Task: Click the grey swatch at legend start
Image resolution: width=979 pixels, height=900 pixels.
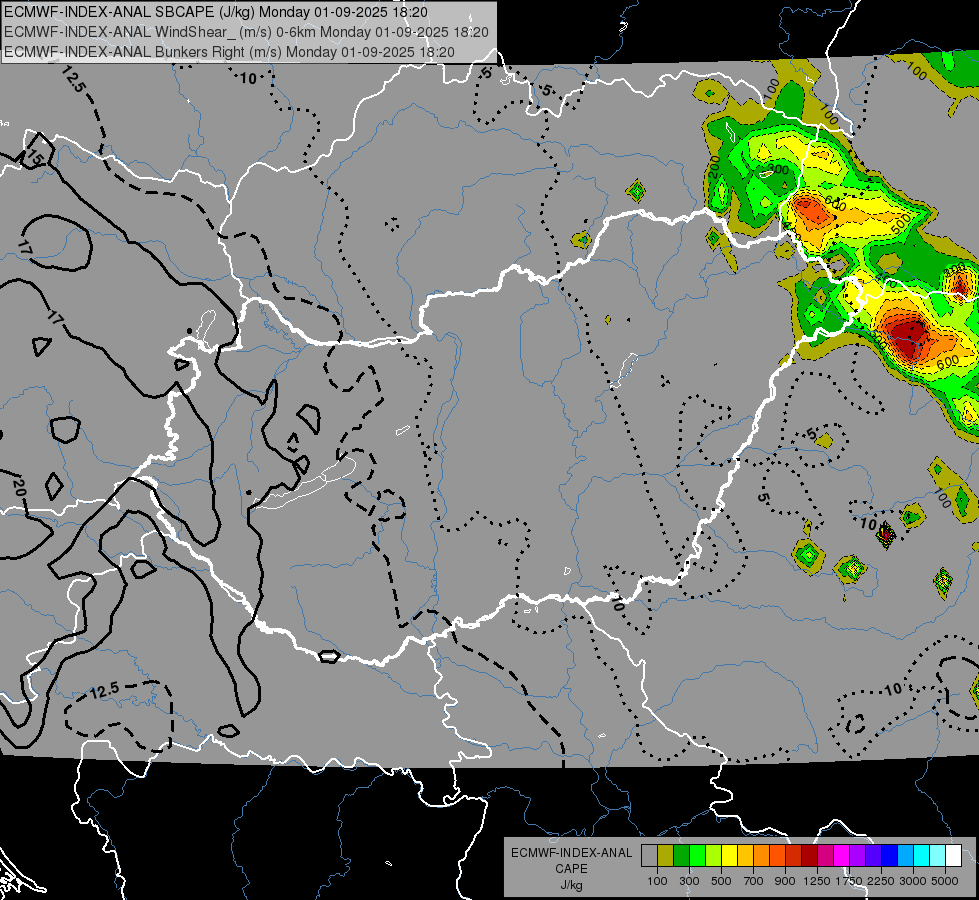Action: tap(649, 855)
